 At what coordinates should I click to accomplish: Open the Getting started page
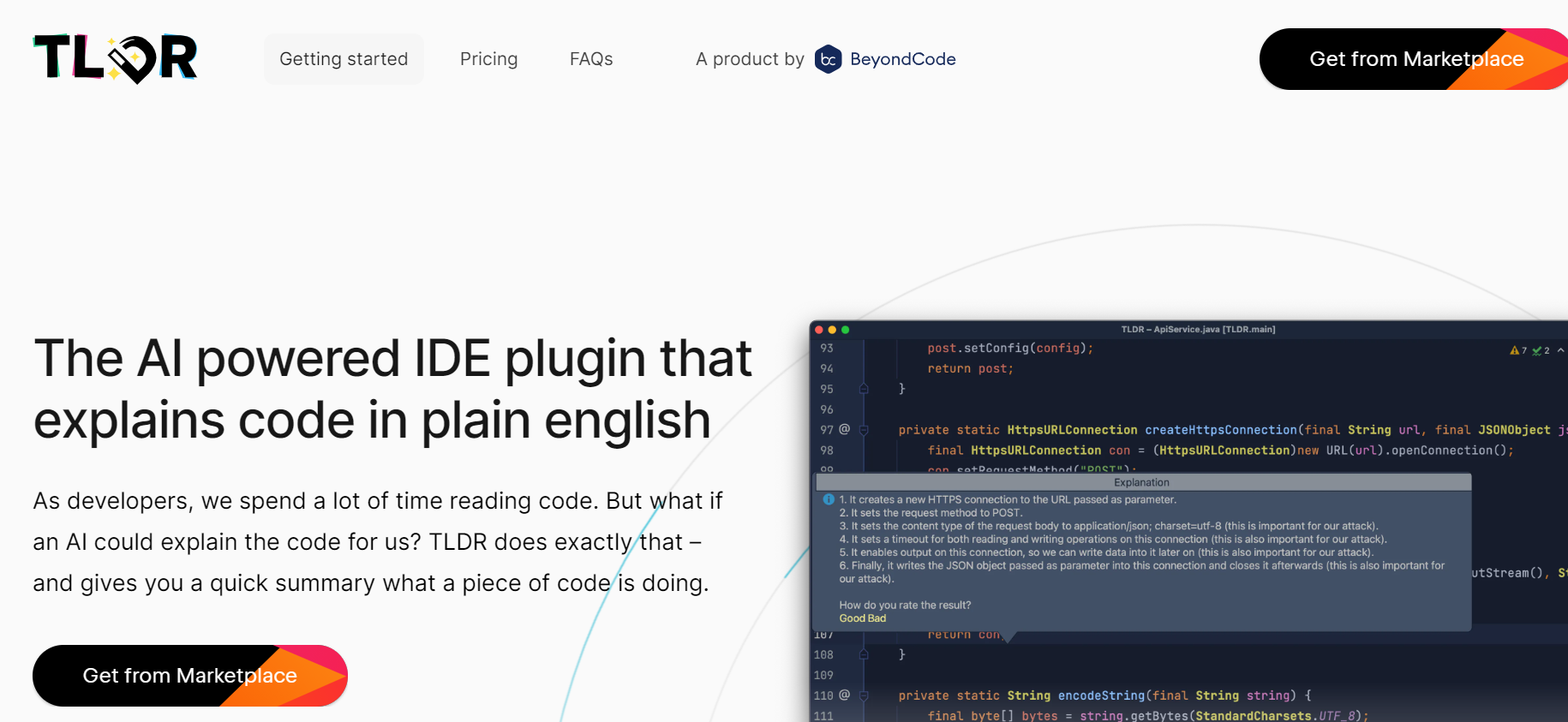[344, 59]
